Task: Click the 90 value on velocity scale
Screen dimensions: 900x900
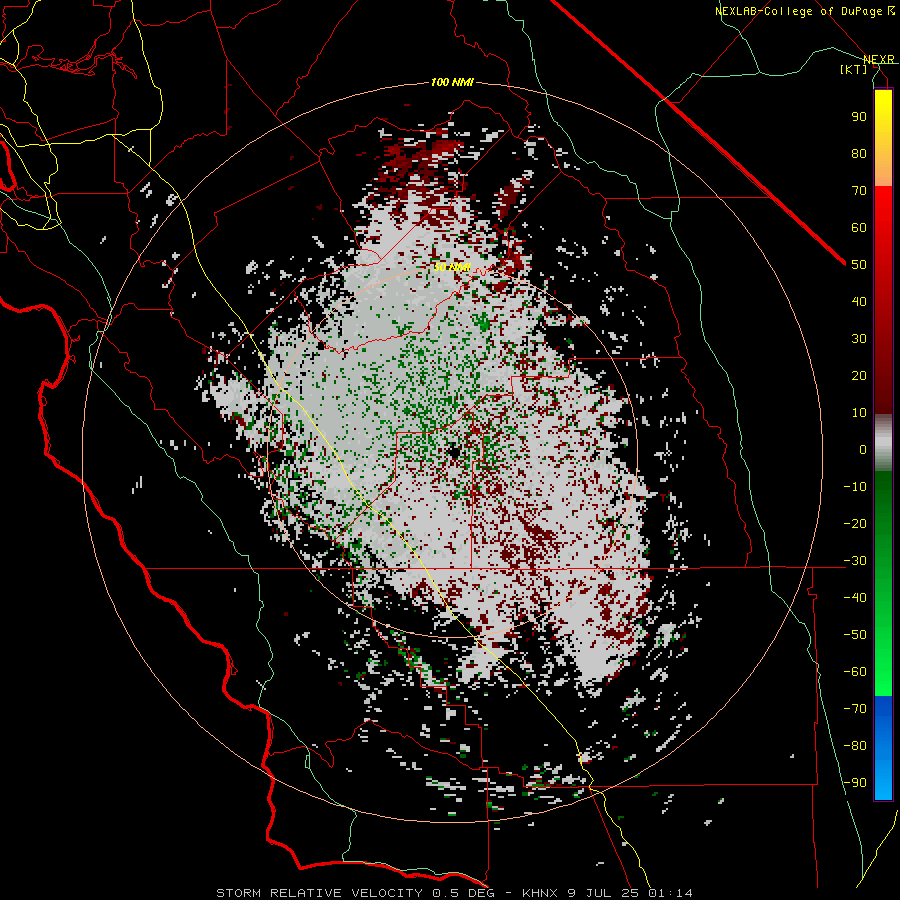Action: point(859,117)
